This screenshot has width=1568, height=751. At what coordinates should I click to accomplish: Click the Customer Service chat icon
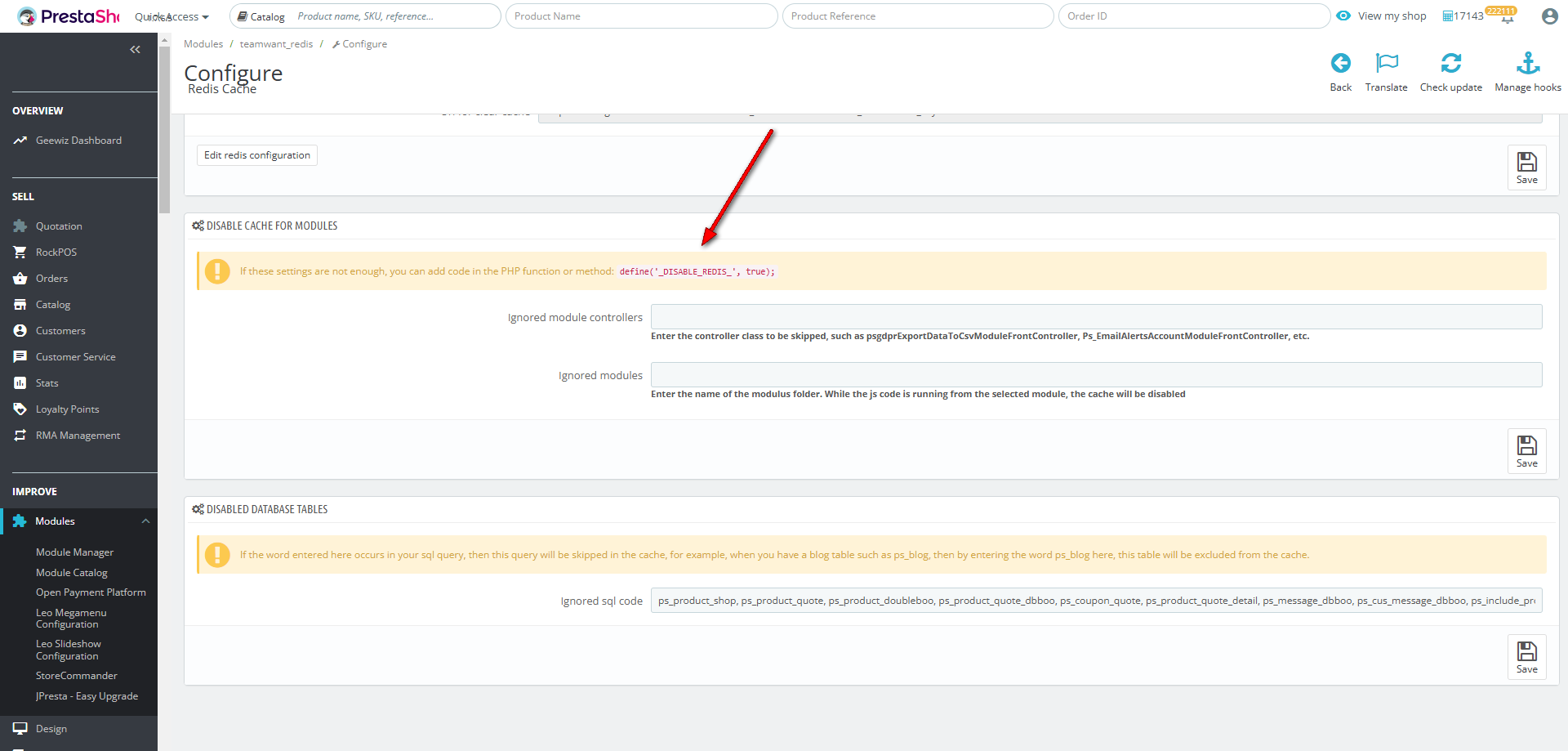(20, 357)
